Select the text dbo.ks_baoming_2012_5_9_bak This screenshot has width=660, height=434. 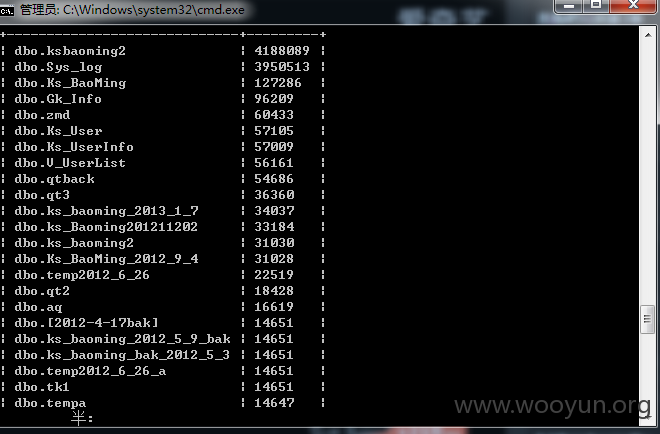pyautogui.click(x=122, y=339)
